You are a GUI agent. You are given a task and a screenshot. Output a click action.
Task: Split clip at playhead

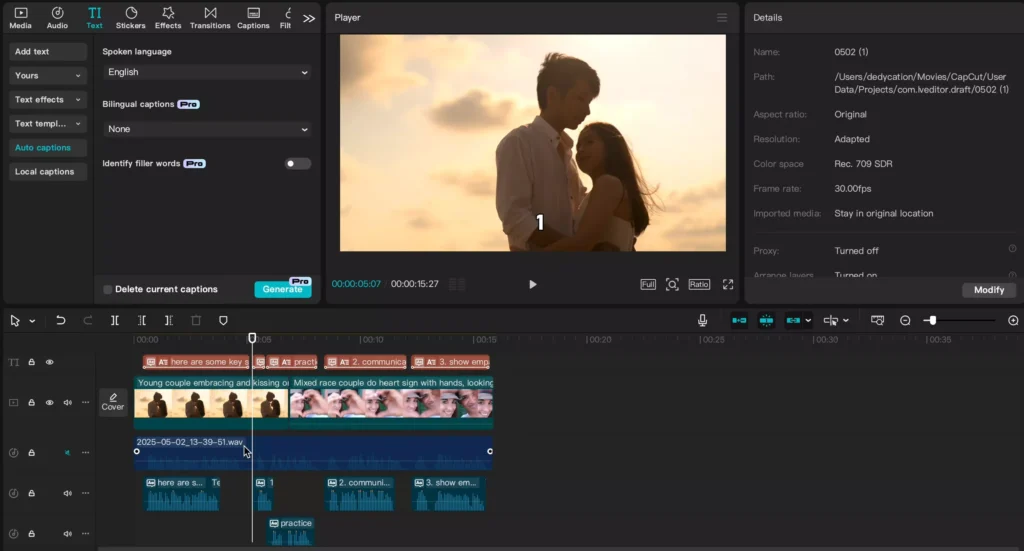click(115, 321)
